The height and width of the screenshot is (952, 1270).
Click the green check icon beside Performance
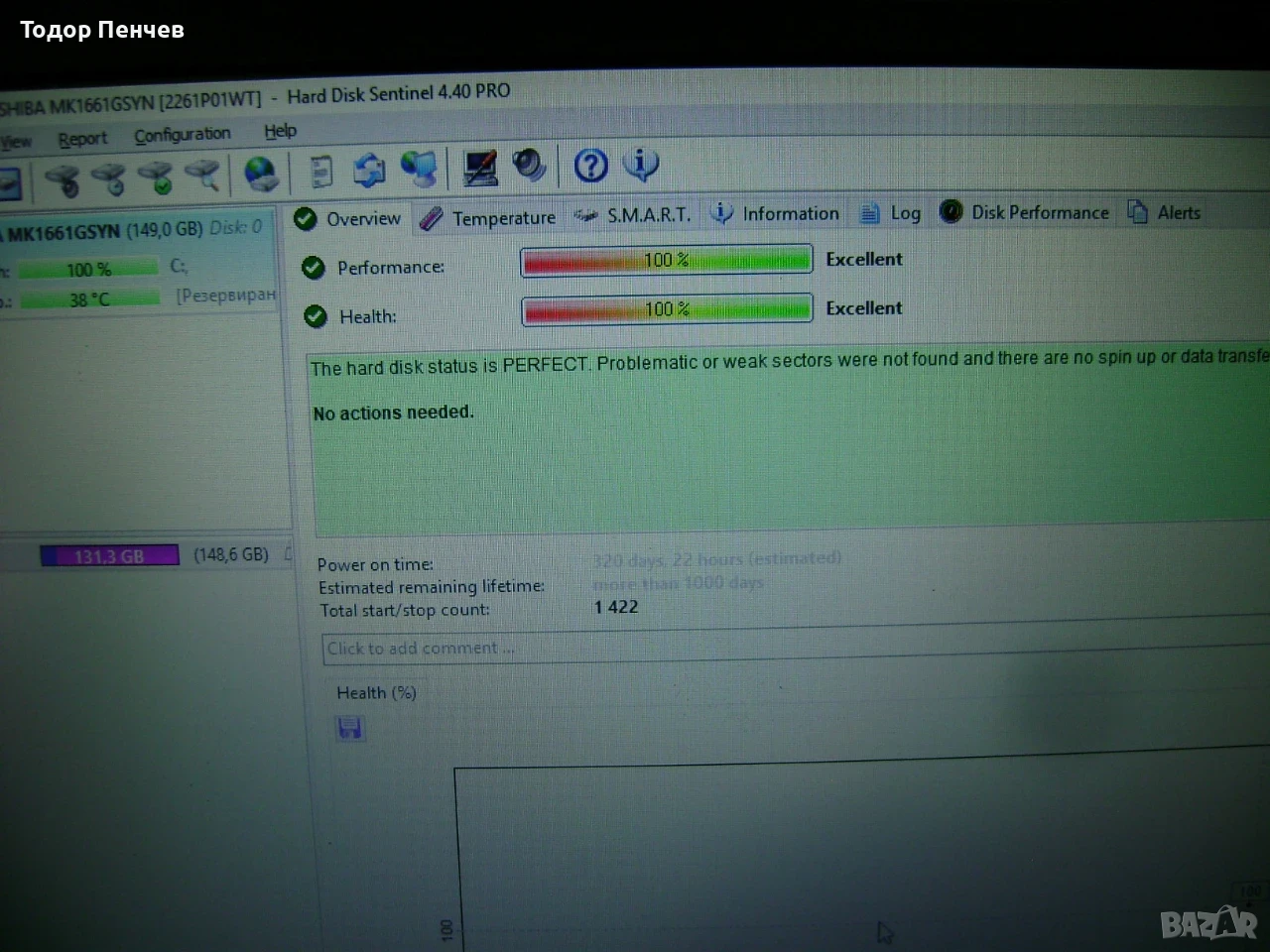314,267
